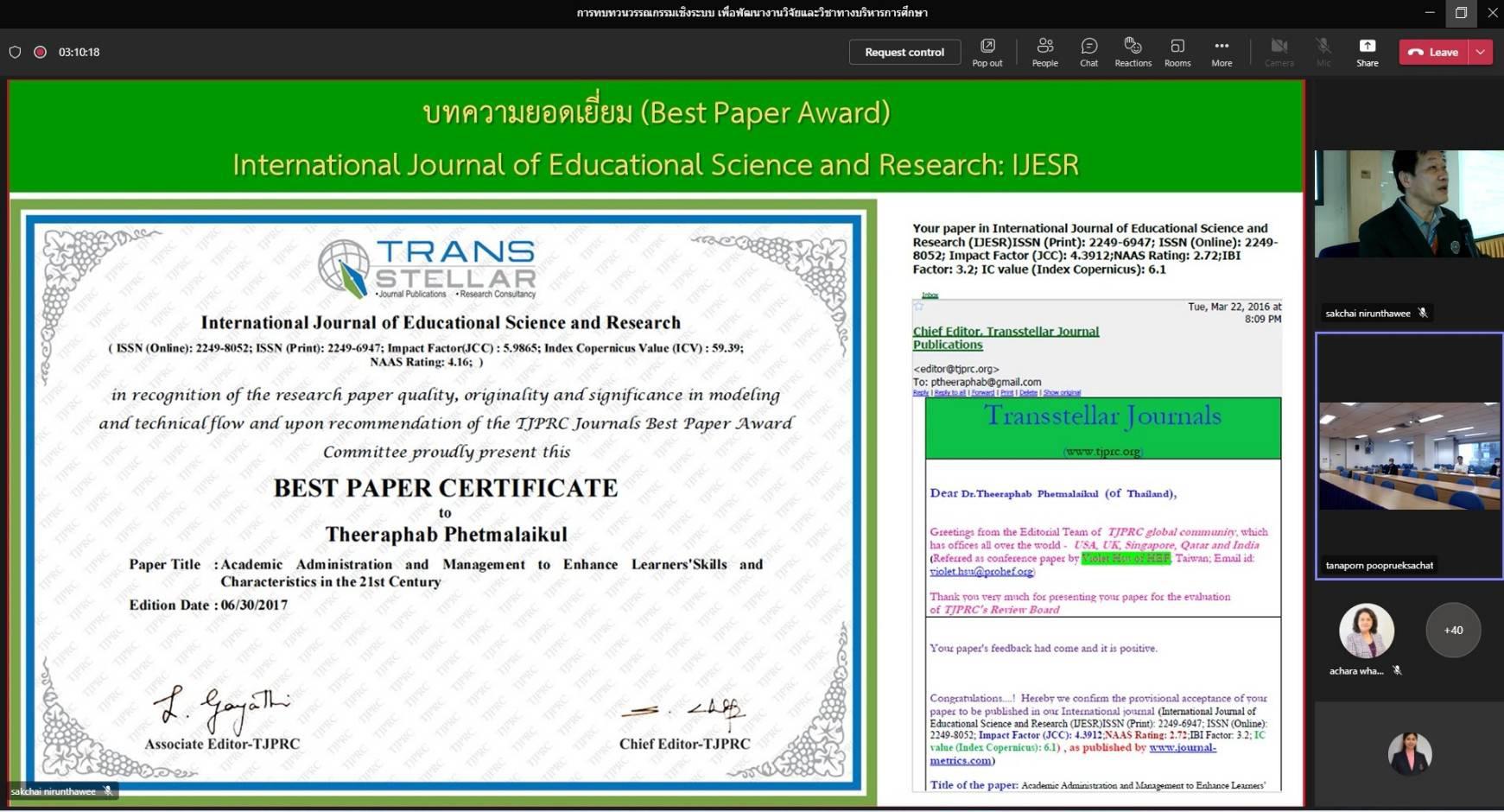Click achara participant avatar
Image resolution: width=1504 pixels, height=812 pixels.
point(1366,631)
